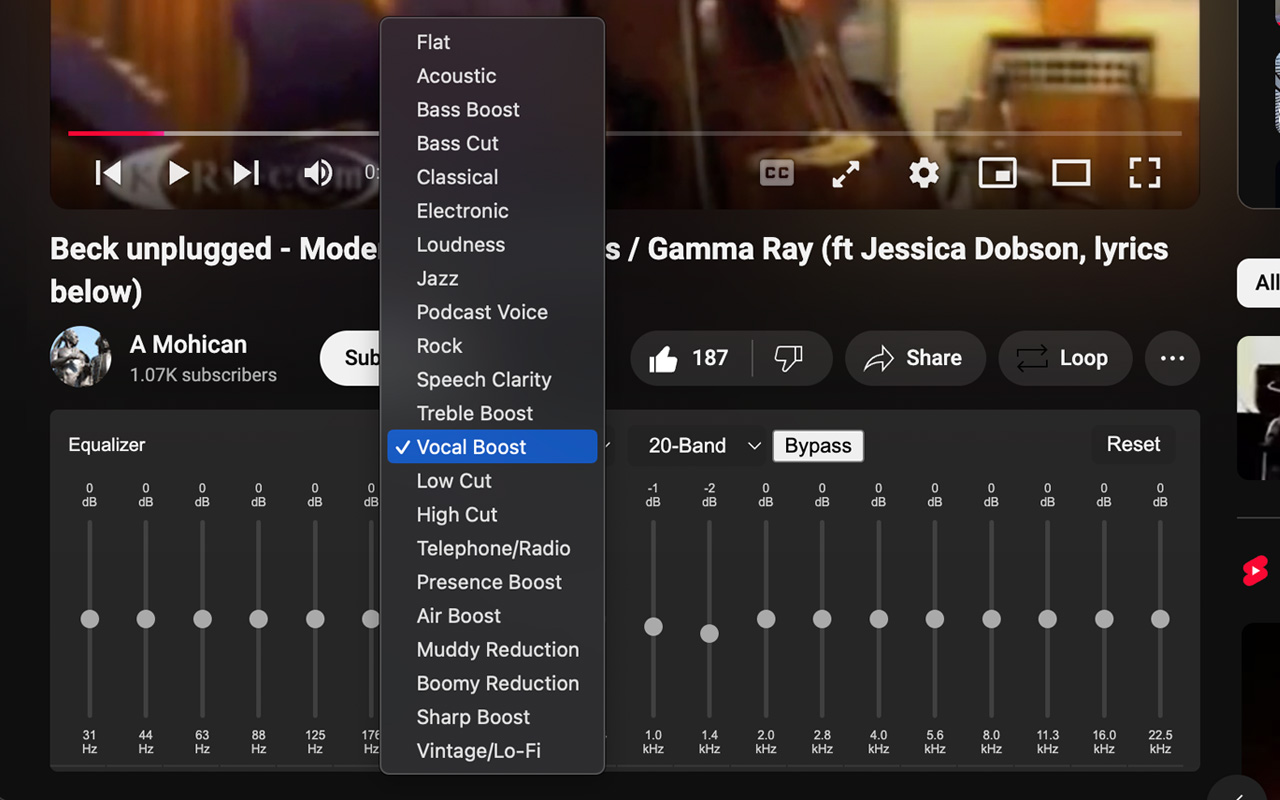Open more actions three-dot menu

(x=1172, y=358)
